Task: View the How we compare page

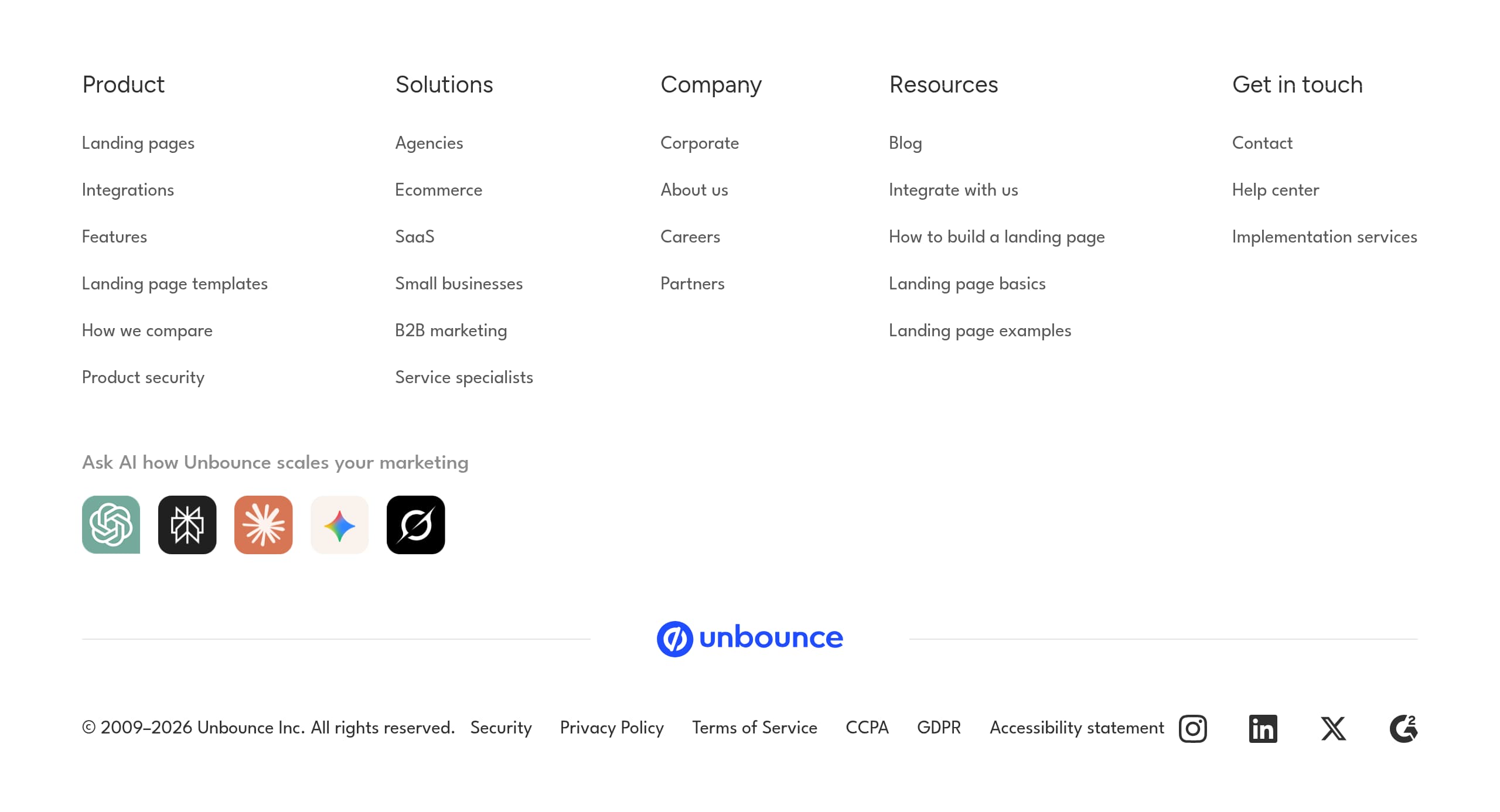Action: [147, 330]
